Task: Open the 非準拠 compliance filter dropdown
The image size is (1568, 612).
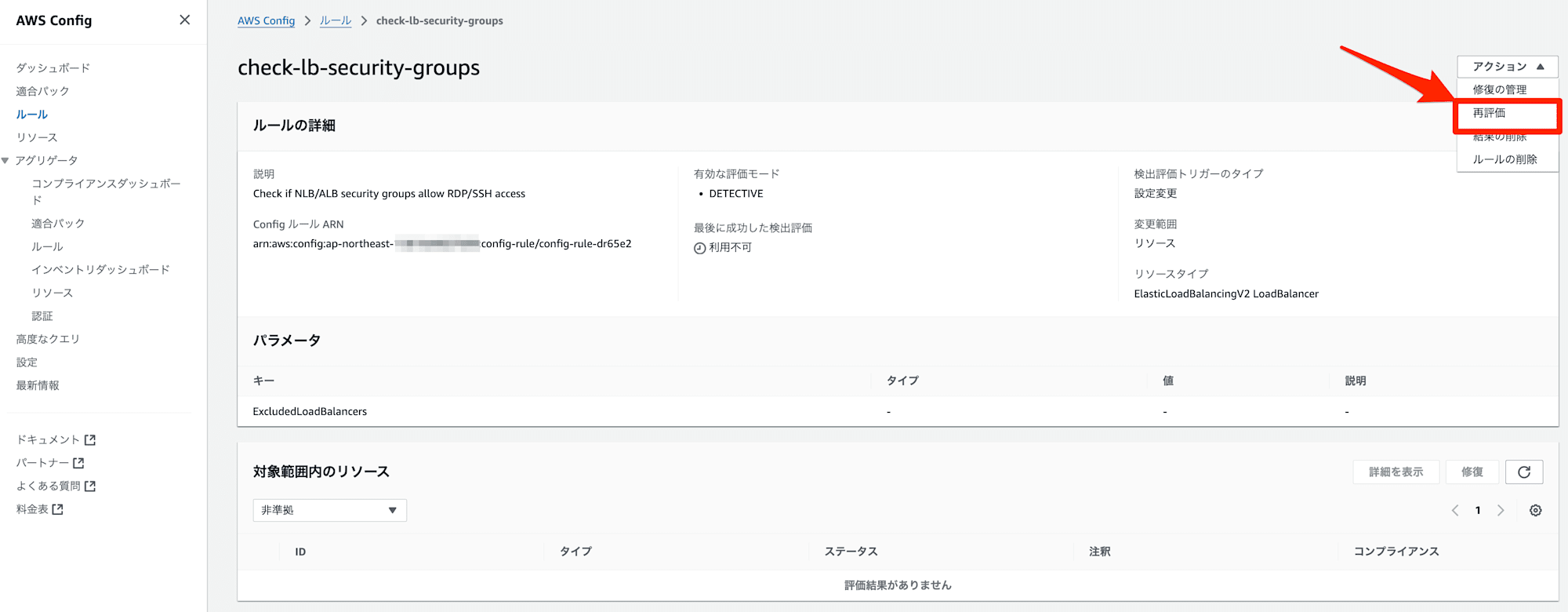Action: click(329, 510)
